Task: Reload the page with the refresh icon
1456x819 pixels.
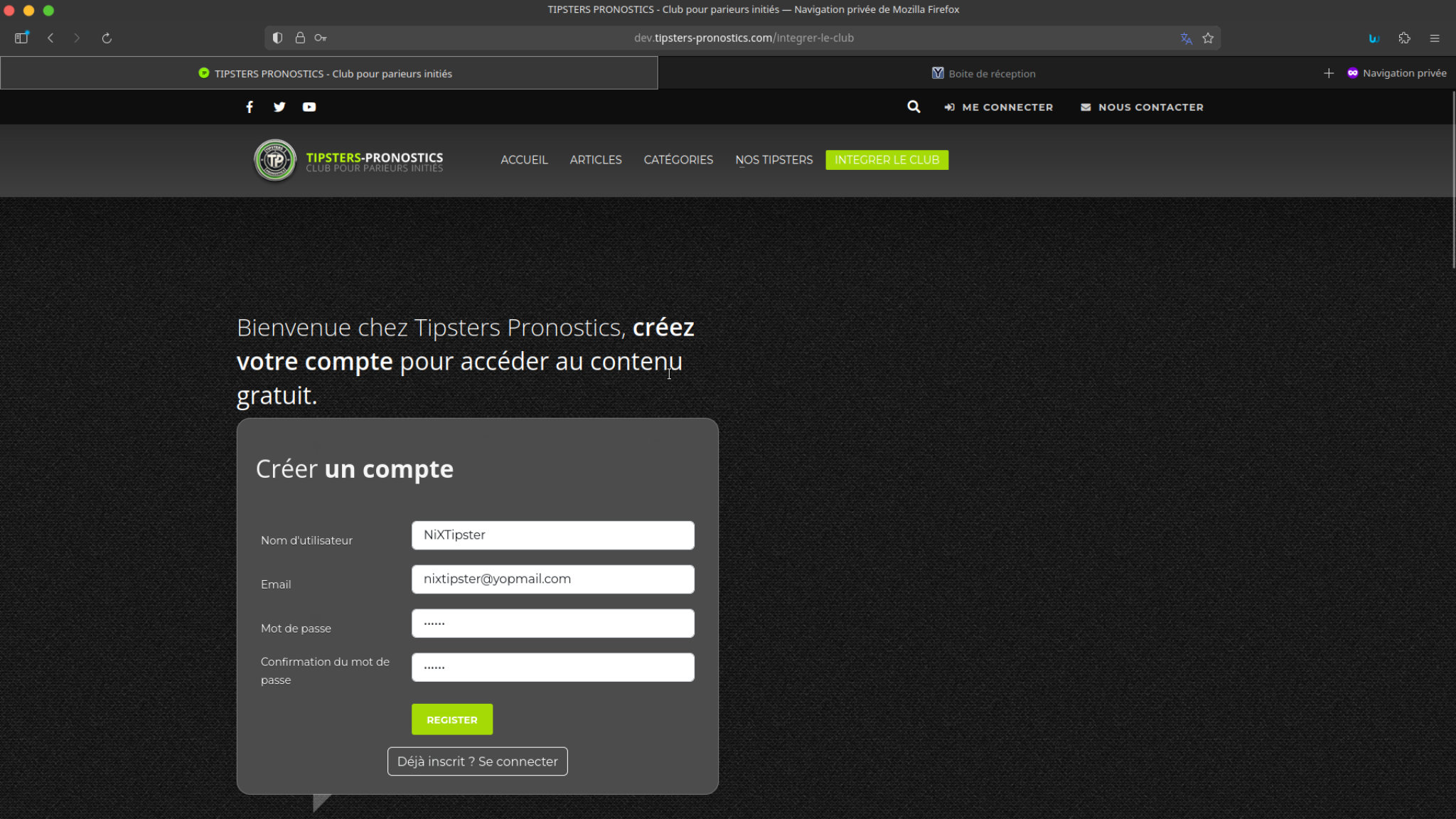Action: click(107, 38)
